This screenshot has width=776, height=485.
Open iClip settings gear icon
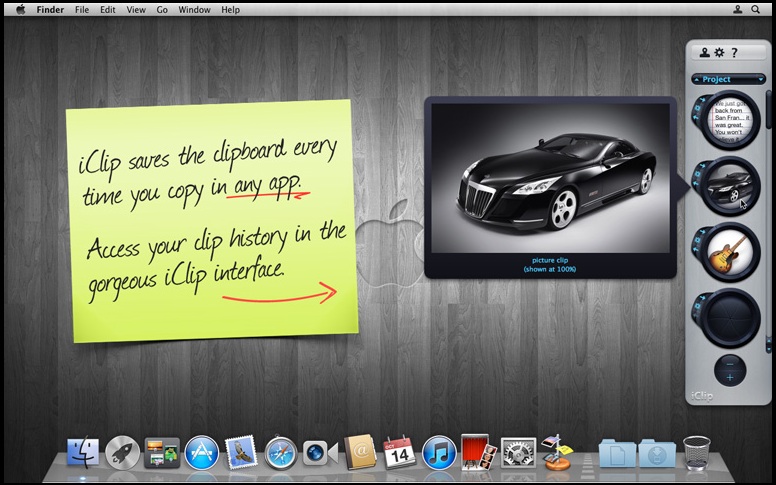[x=719, y=53]
